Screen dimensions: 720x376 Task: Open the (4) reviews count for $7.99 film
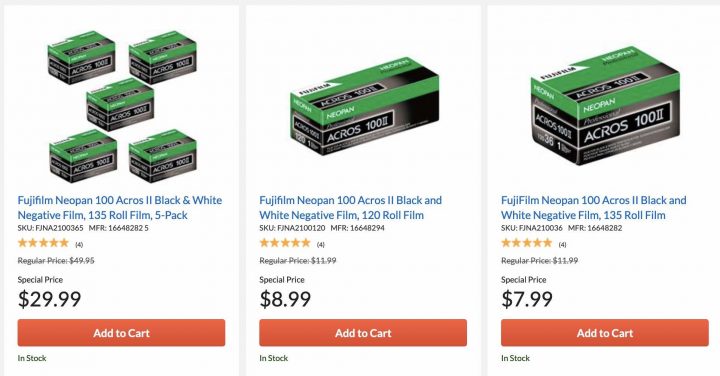(x=562, y=245)
